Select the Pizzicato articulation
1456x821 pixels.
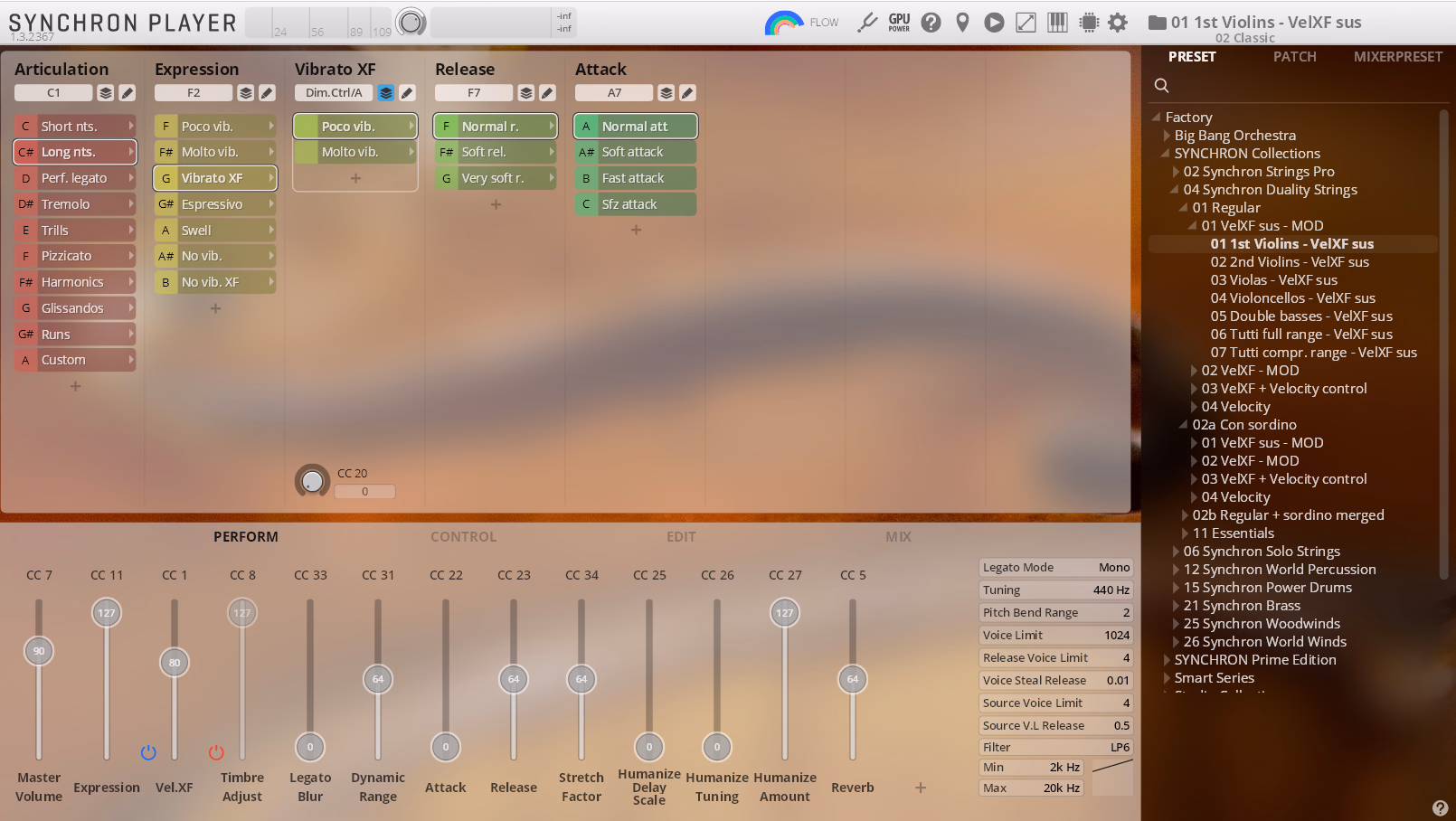pyautogui.click(x=75, y=256)
